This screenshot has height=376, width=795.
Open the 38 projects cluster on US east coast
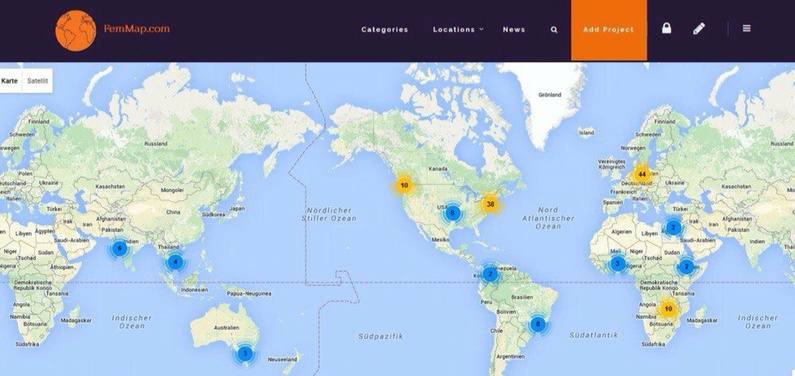(490, 204)
